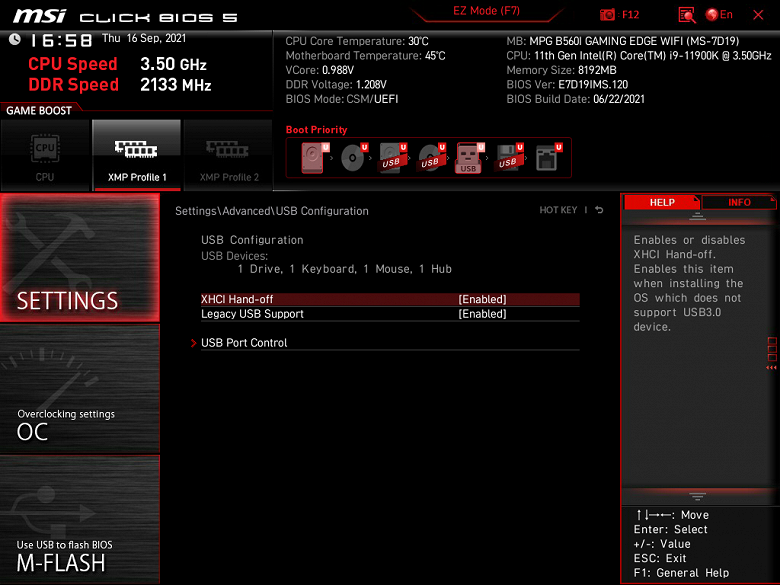Viewport: 780px width, 585px height.
Task: Open the M-FLASH menu
Action: (80, 519)
